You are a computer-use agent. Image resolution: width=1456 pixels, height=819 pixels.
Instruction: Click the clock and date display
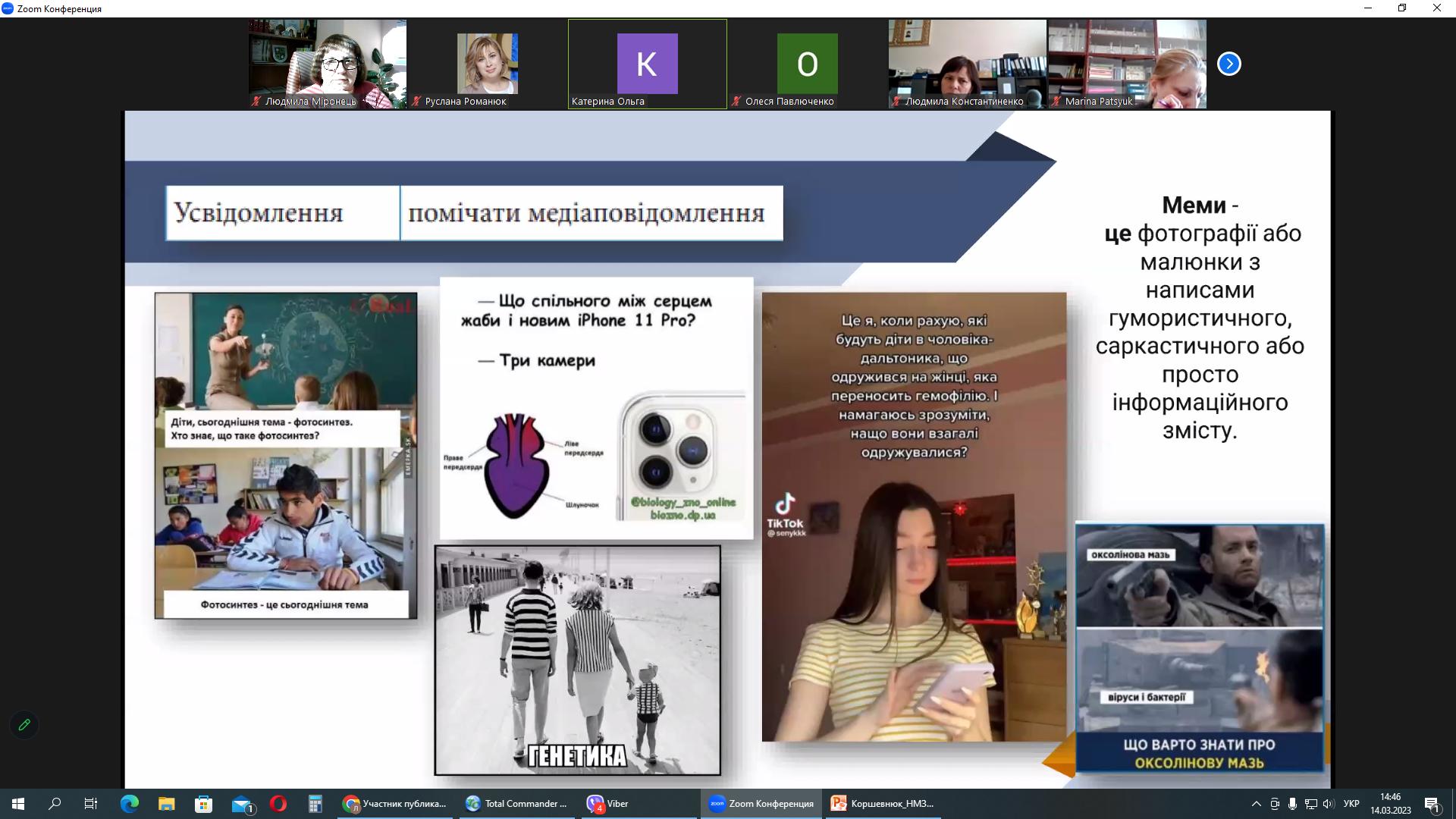pos(1390,803)
